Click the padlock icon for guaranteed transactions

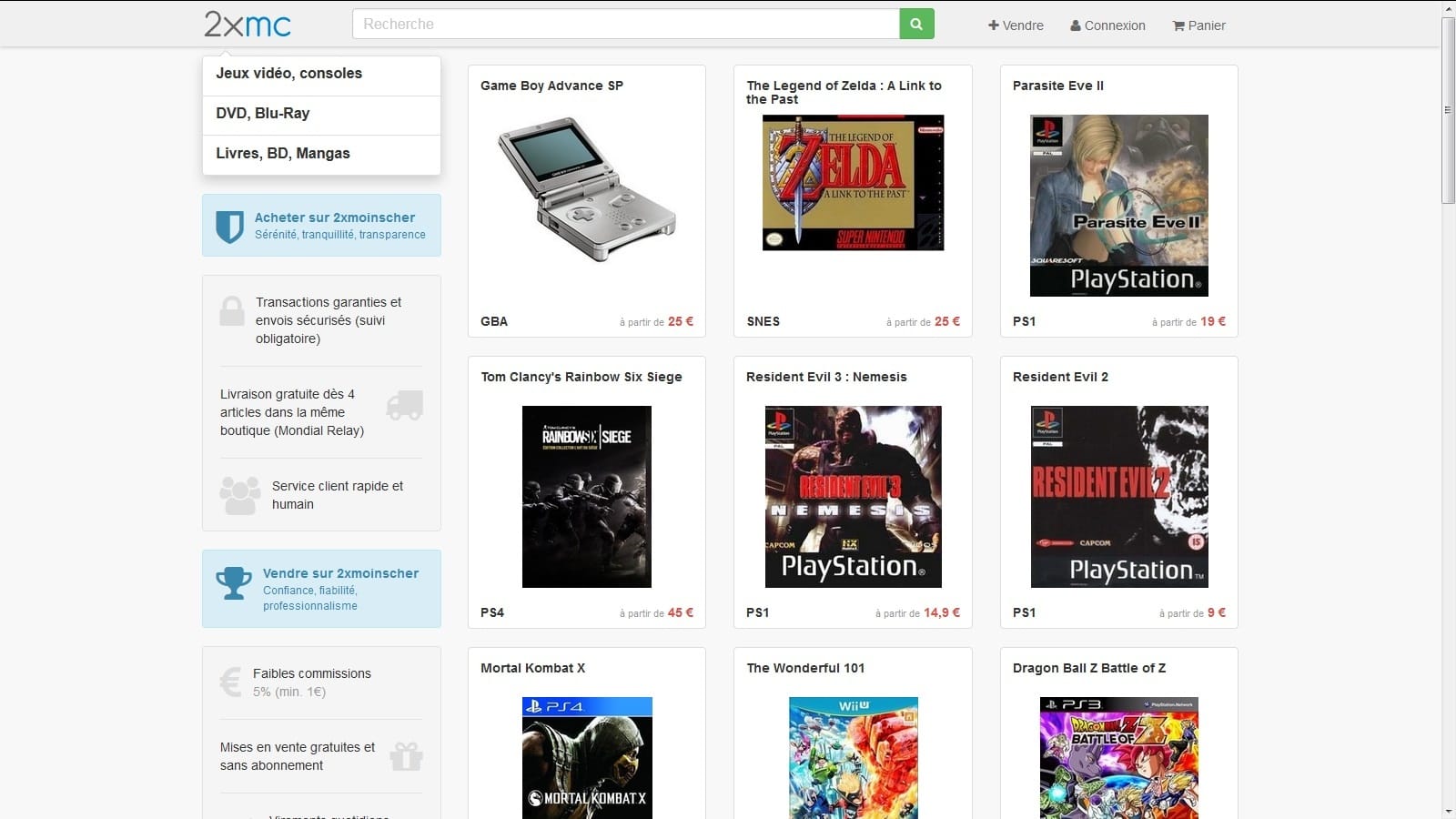(232, 311)
